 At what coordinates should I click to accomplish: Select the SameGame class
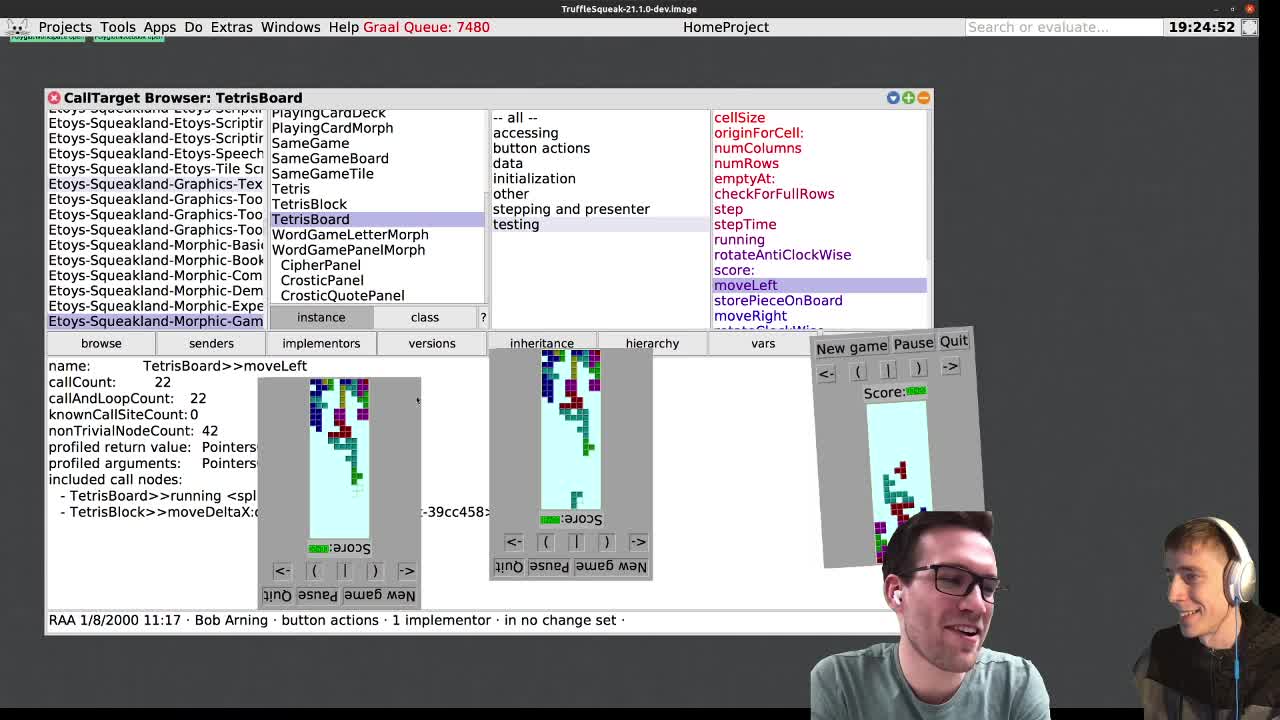[310, 143]
